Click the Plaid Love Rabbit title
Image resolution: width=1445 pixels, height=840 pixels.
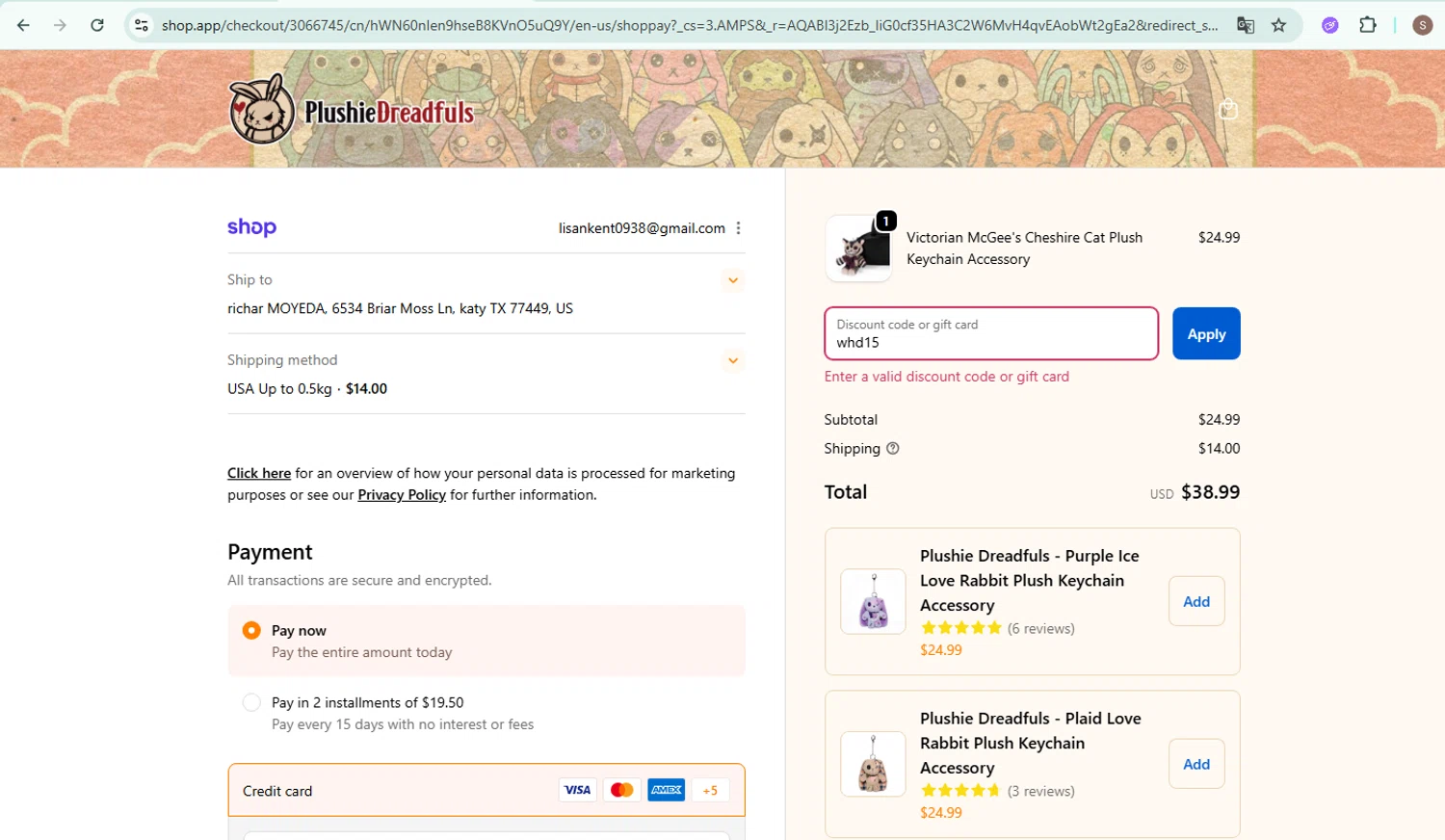pyautogui.click(x=1031, y=744)
